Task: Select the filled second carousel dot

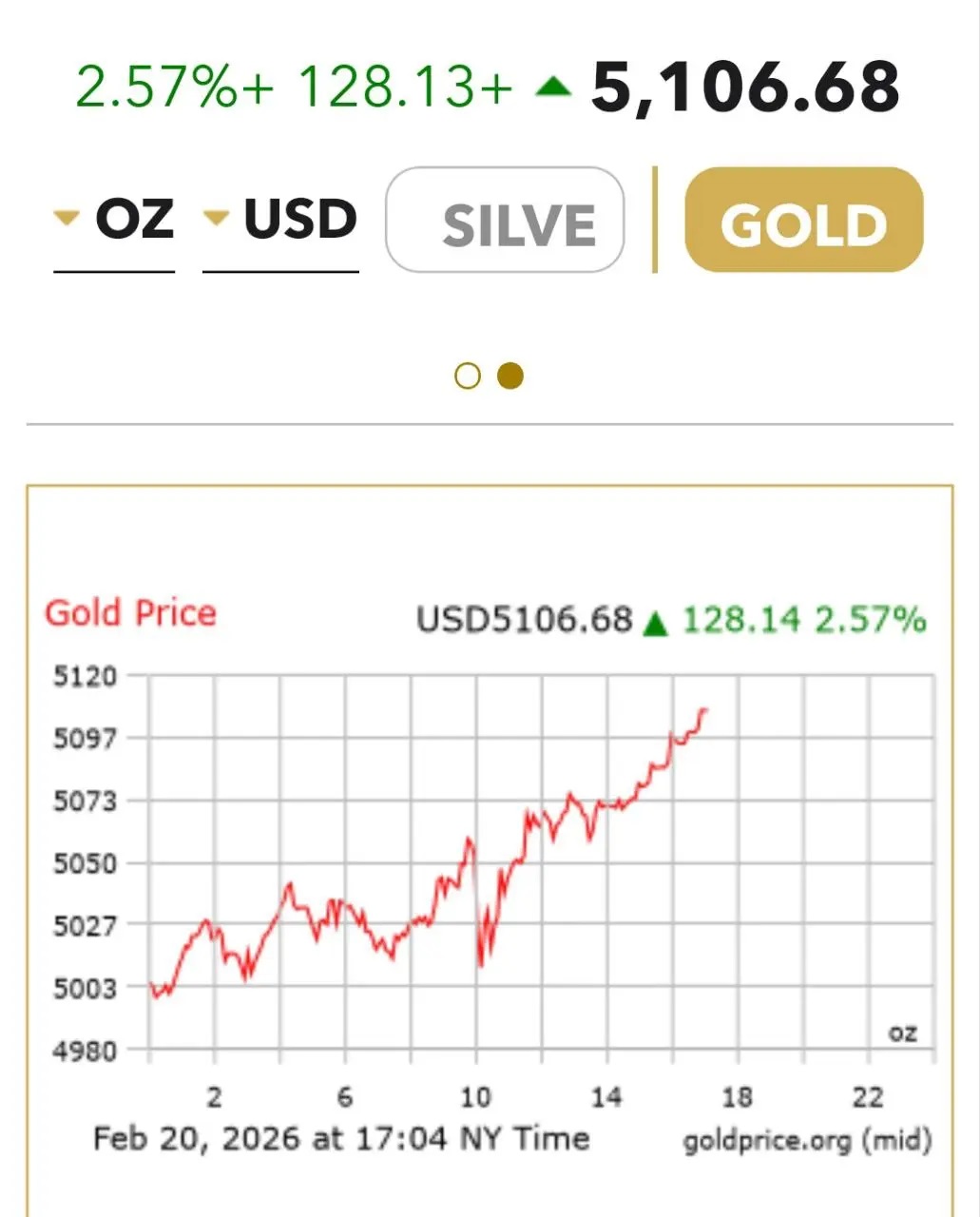Action: 510,377
